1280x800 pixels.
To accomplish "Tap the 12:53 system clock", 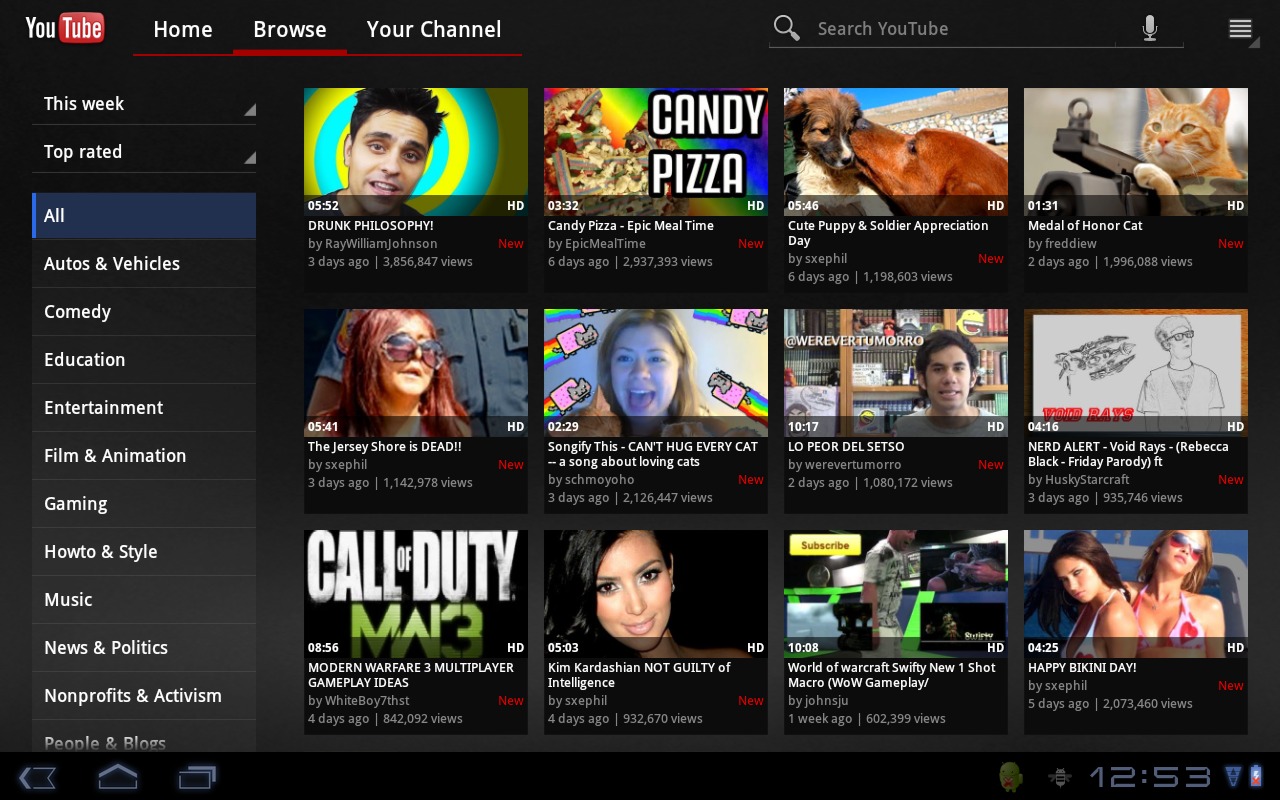I will [x=1151, y=777].
